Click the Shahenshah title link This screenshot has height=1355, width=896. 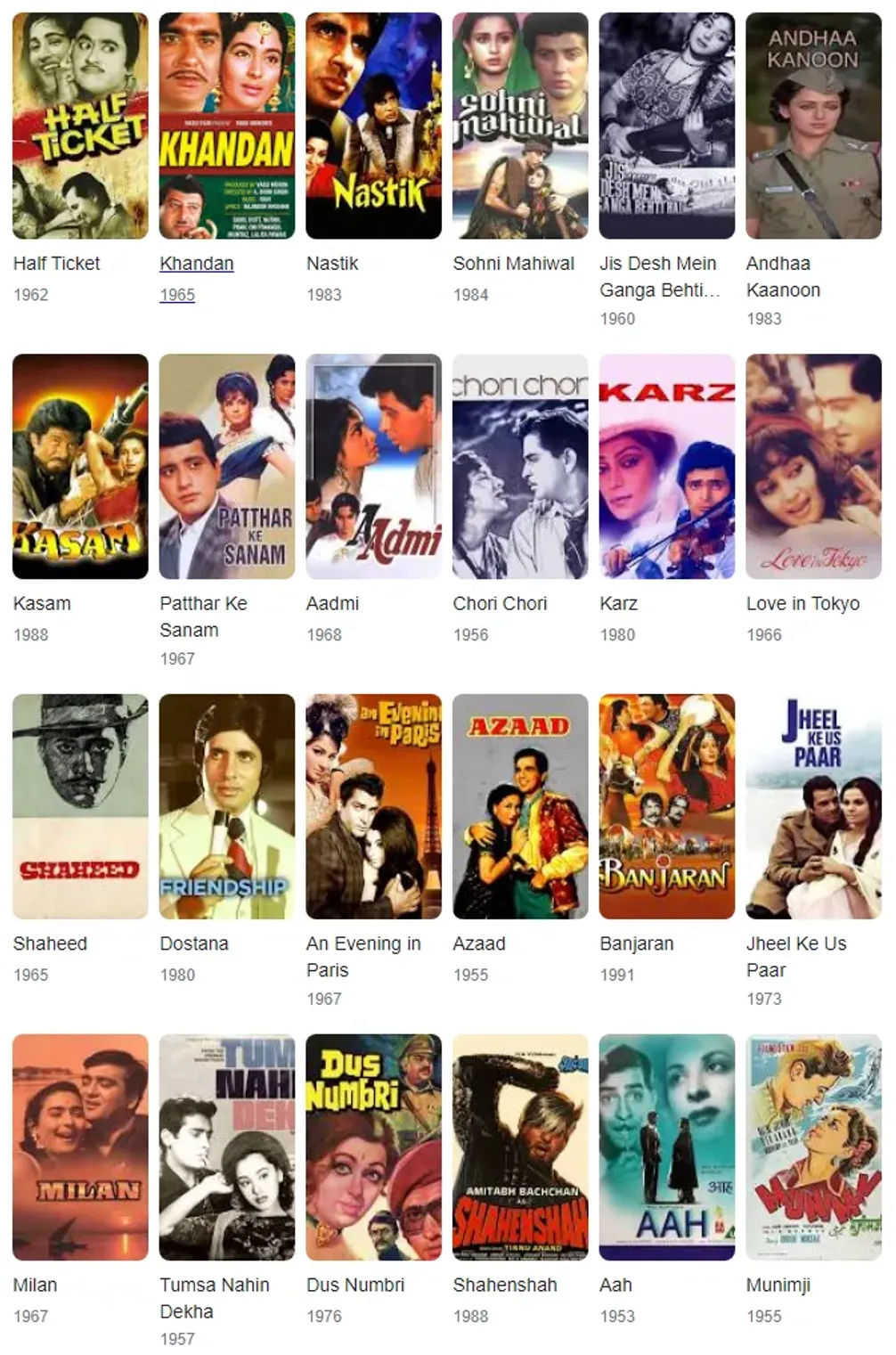tap(505, 1286)
